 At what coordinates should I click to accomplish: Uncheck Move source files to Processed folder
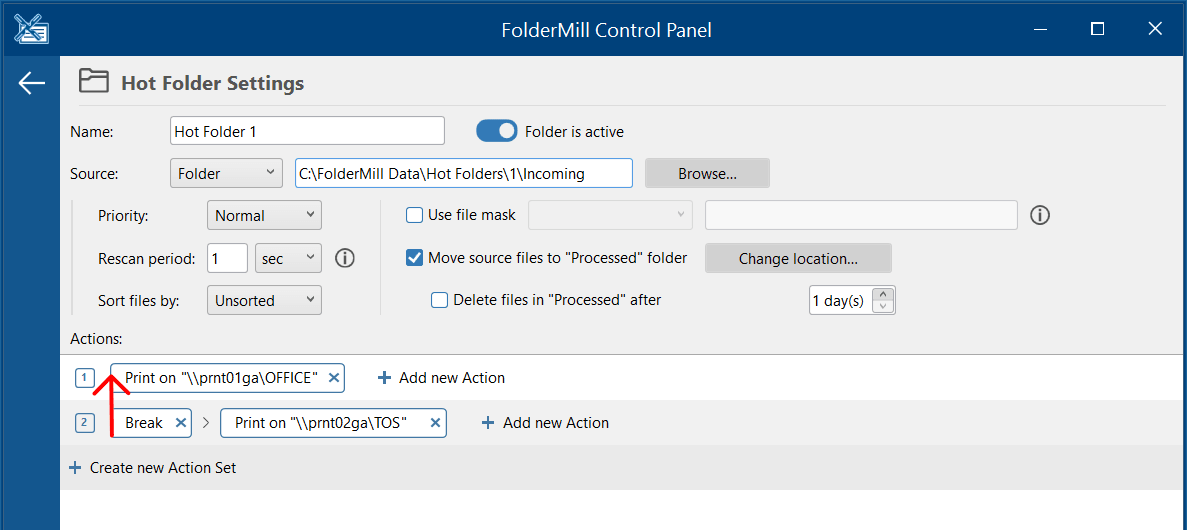coord(415,257)
